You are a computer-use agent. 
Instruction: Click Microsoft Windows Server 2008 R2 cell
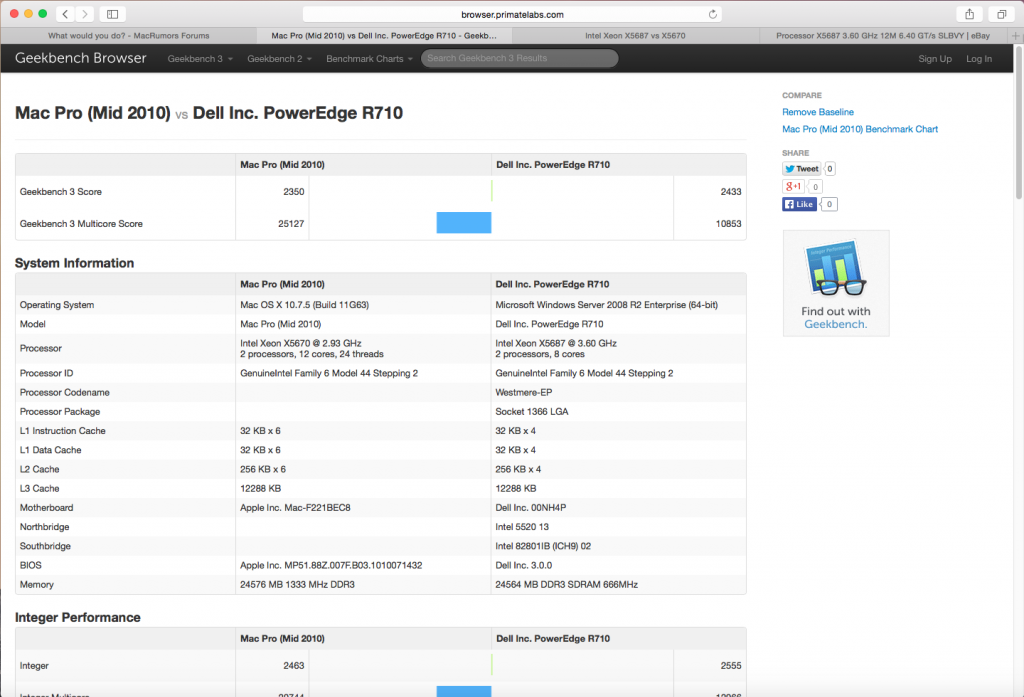click(606, 305)
